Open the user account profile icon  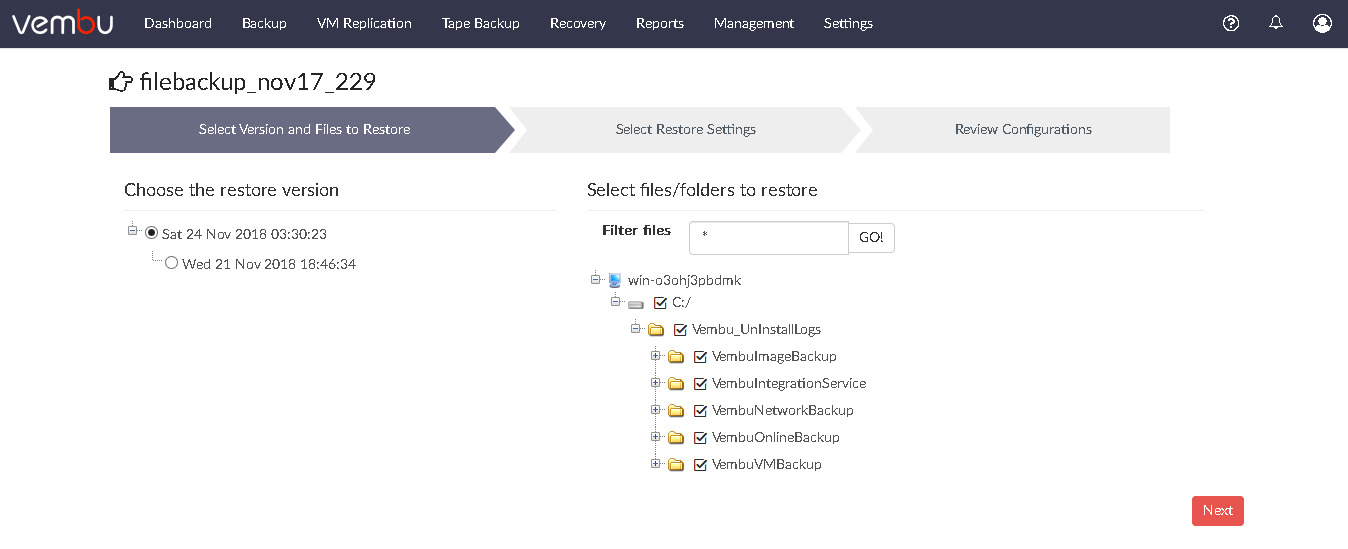[1322, 23]
